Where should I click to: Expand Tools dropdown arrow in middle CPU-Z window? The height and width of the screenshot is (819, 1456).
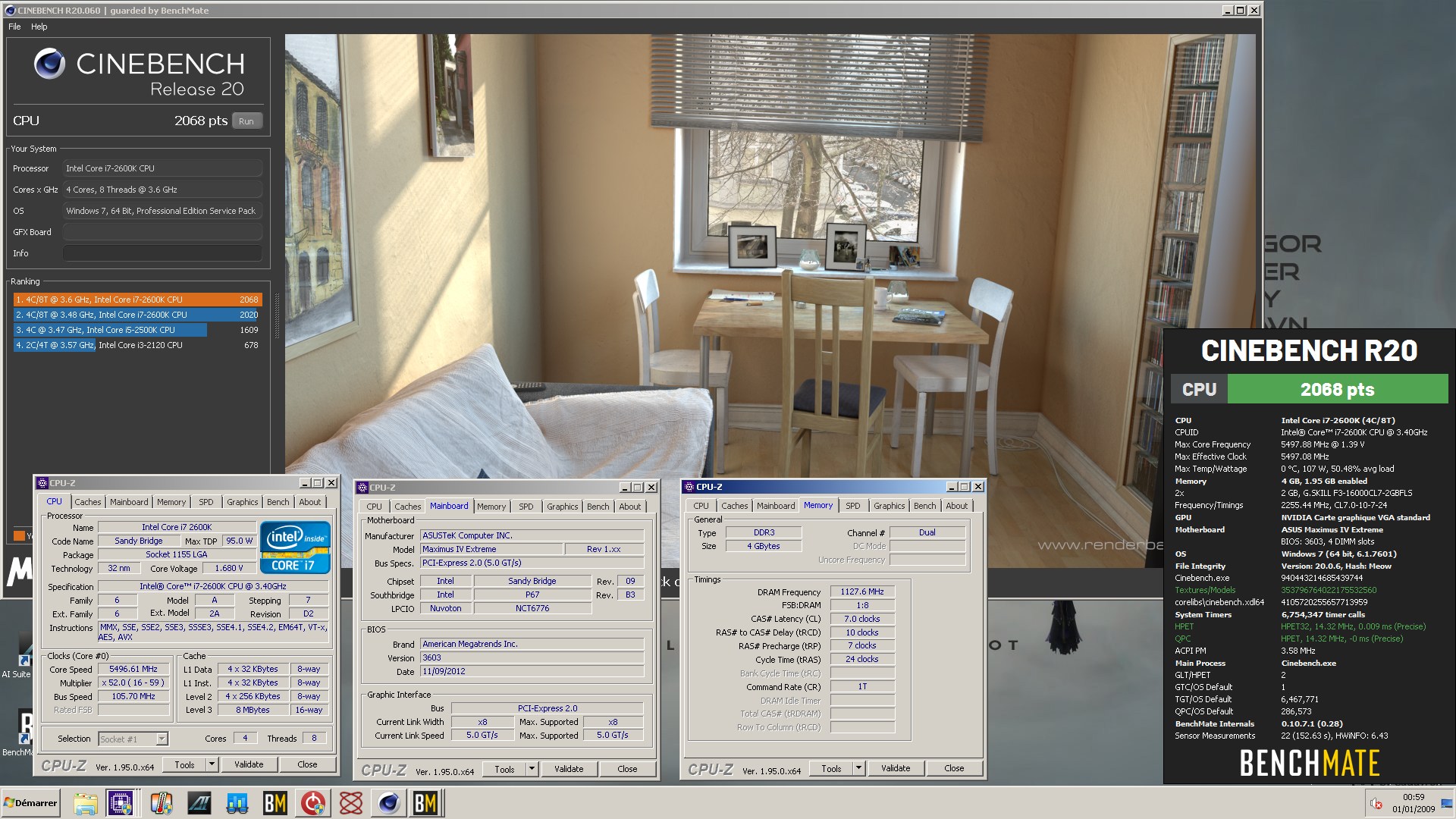click(532, 769)
